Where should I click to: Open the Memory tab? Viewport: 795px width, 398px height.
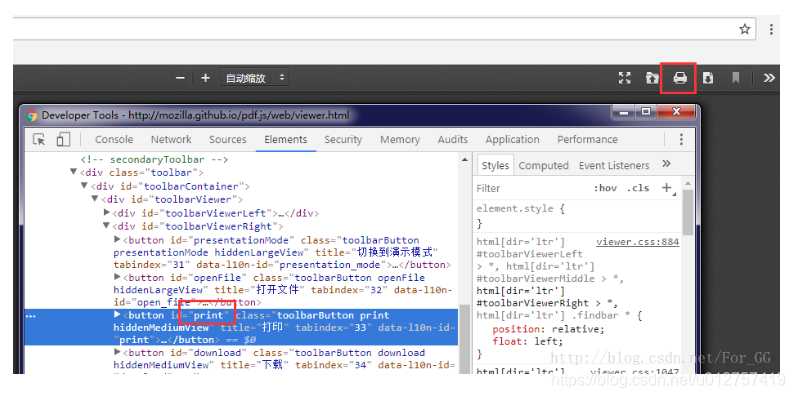[400, 139]
